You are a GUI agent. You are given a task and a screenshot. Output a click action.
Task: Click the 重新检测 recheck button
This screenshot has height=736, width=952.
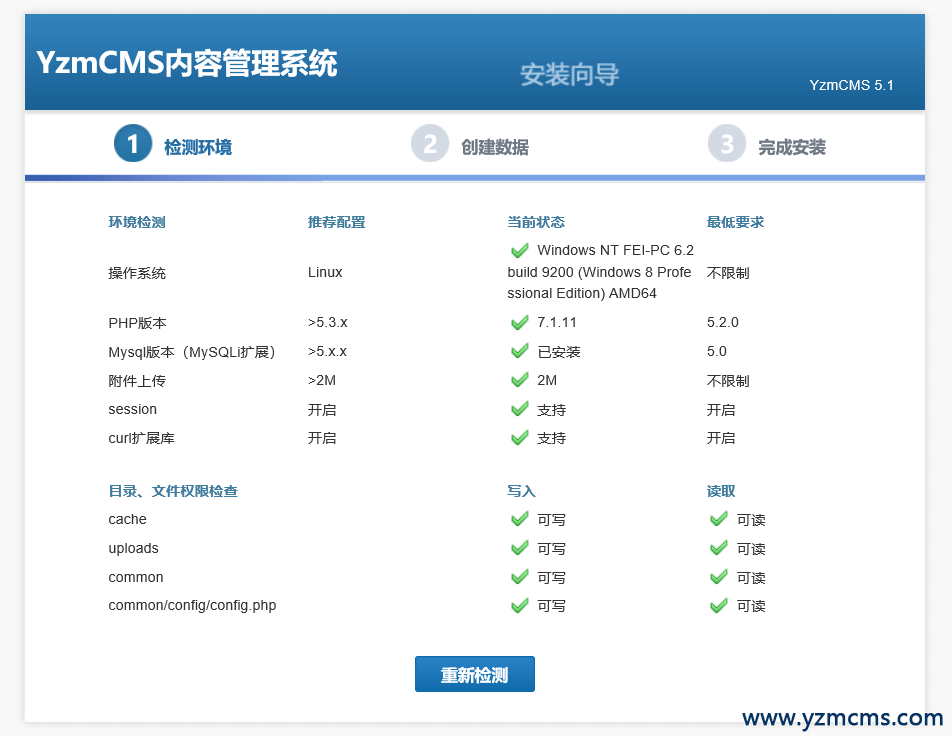(x=475, y=674)
